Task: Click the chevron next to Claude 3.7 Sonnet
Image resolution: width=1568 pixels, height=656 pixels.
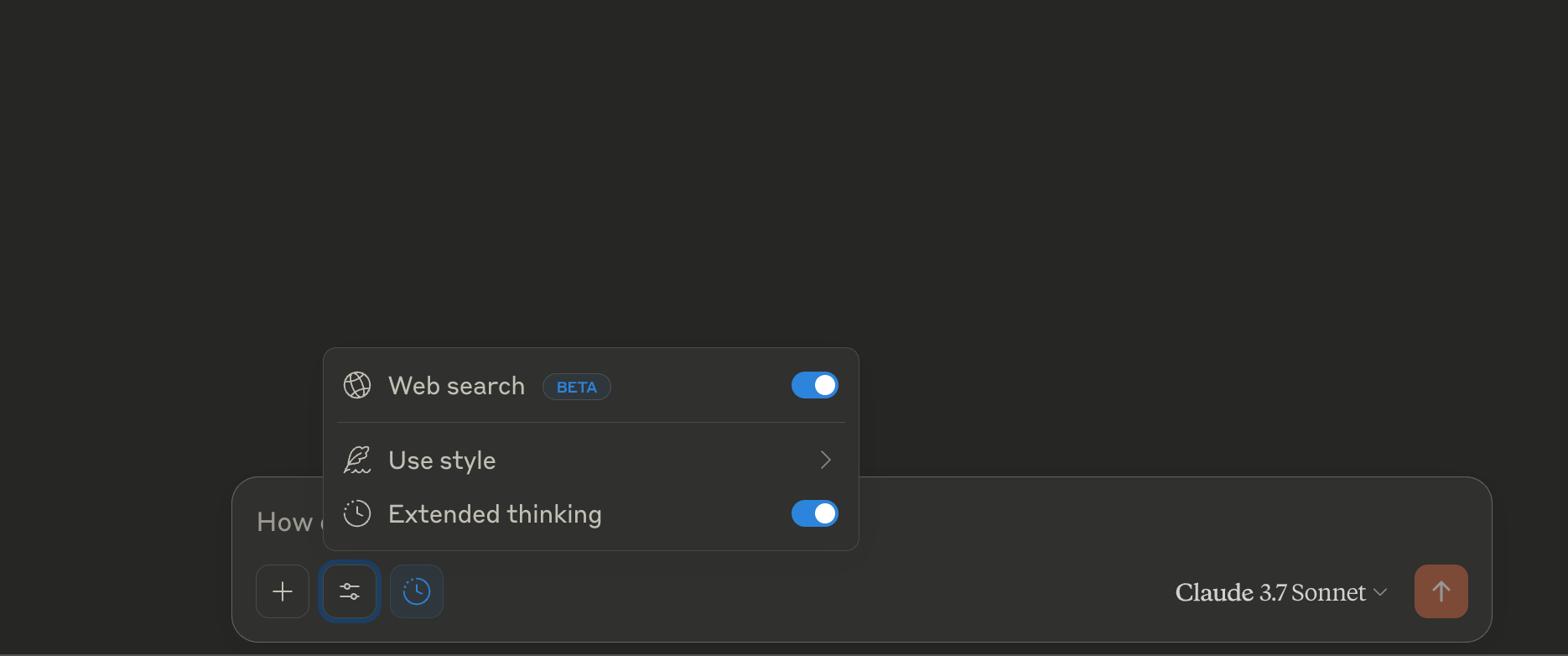Action: click(x=1380, y=592)
